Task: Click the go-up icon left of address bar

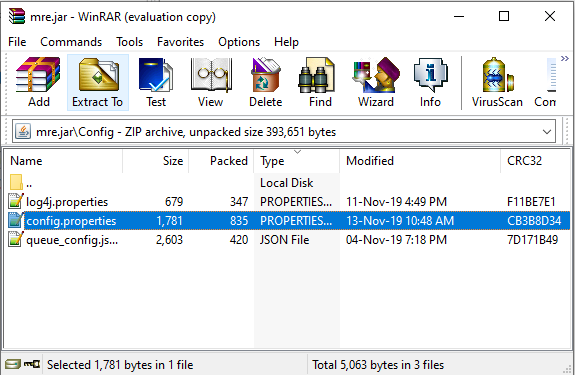Action: 23,132
